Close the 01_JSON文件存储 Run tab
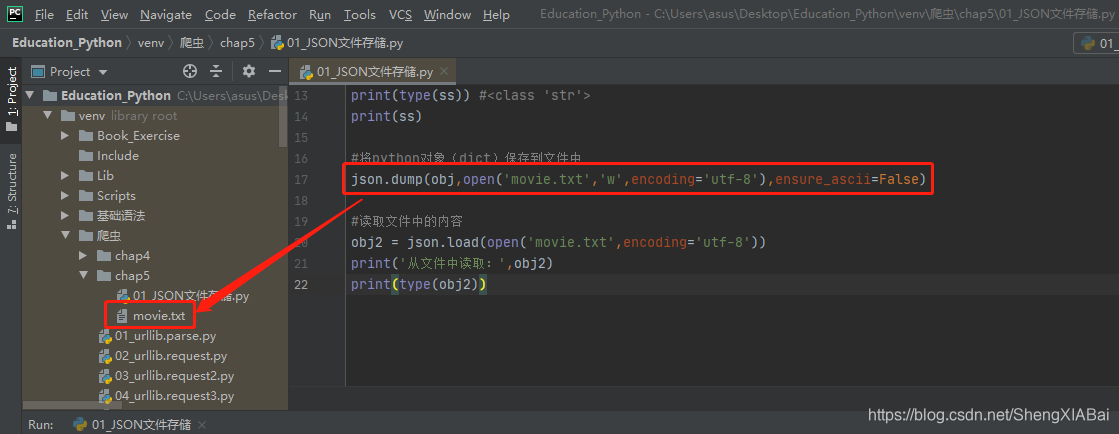The width and height of the screenshot is (1119, 434). [x=202, y=425]
